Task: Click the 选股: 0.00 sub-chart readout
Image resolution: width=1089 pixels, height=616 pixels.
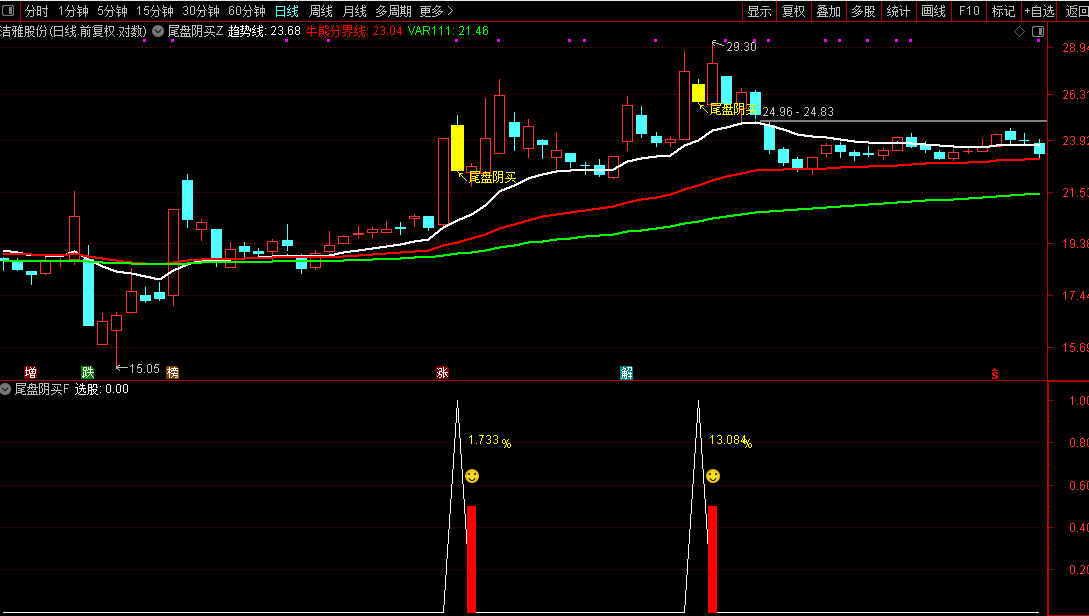Action: [x=101, y=389]
